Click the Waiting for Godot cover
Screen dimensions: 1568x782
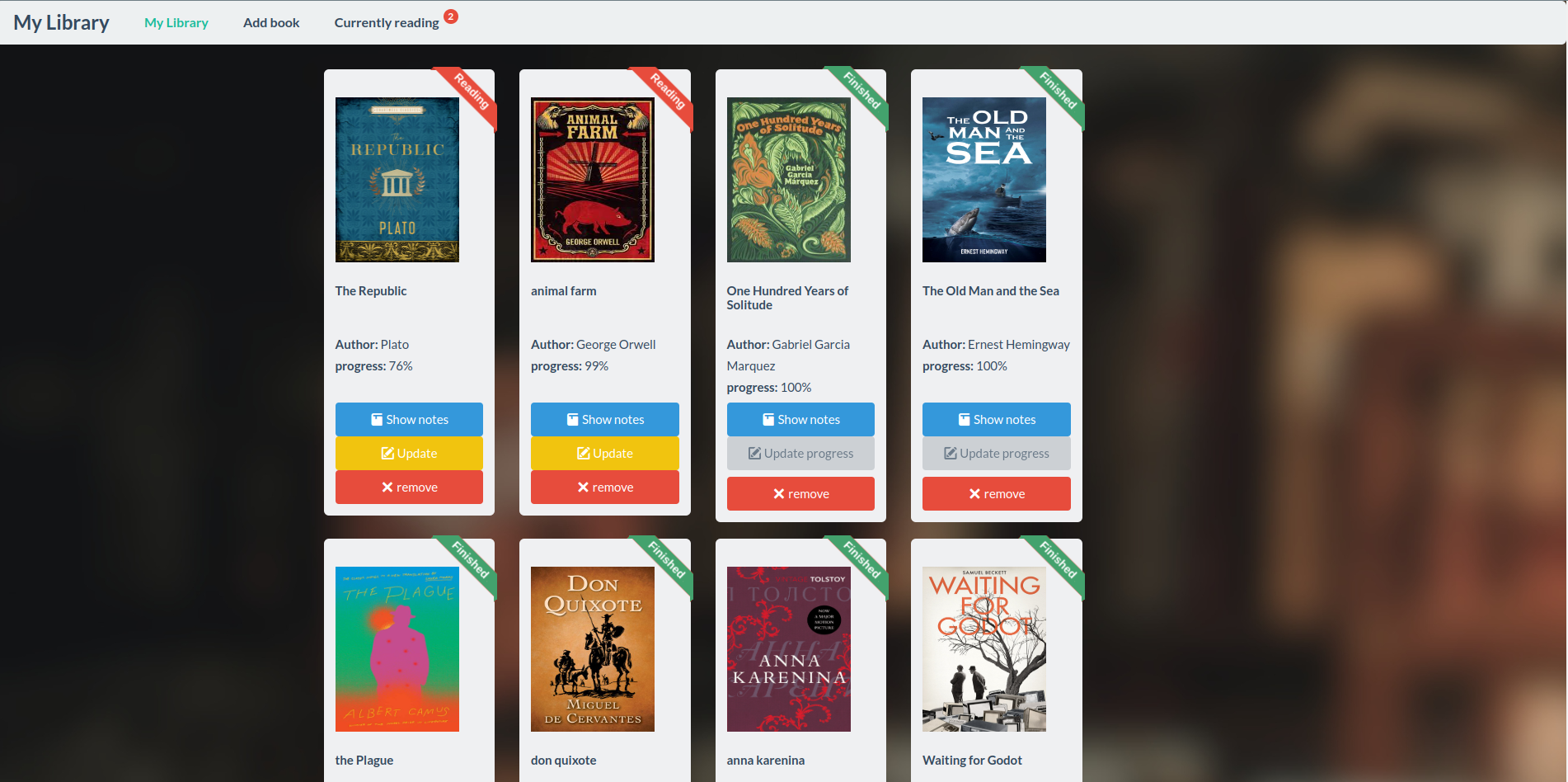[984, 649]
